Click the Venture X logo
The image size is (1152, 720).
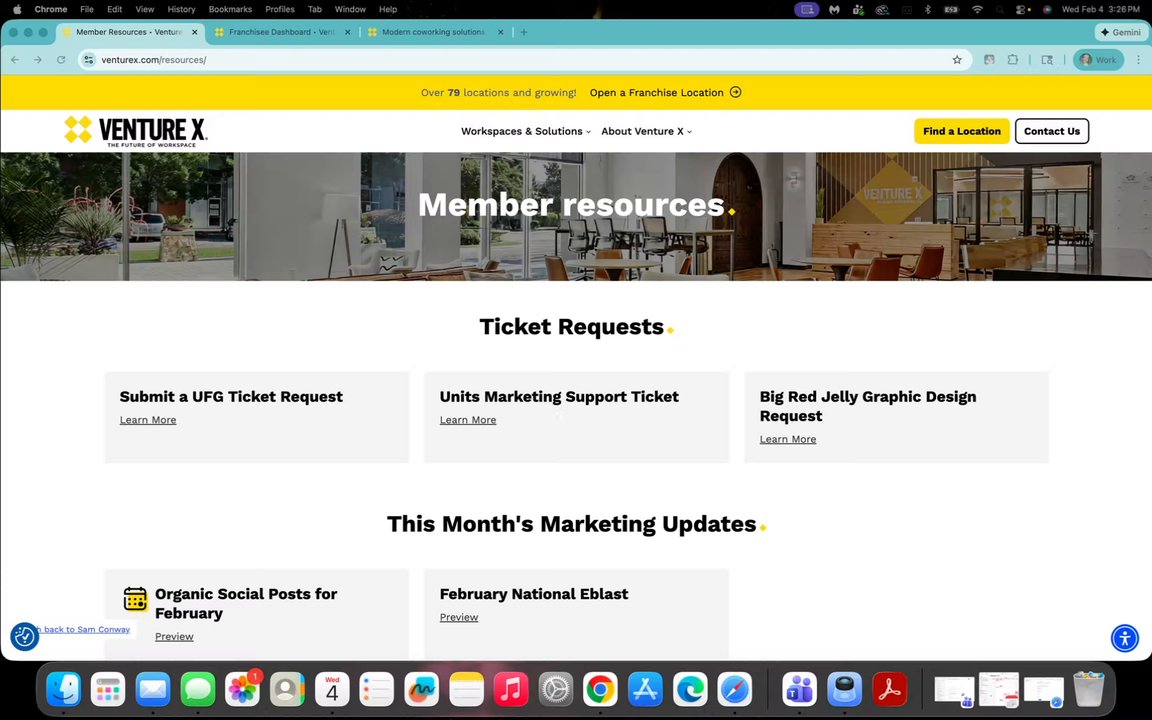pos(136,131)
